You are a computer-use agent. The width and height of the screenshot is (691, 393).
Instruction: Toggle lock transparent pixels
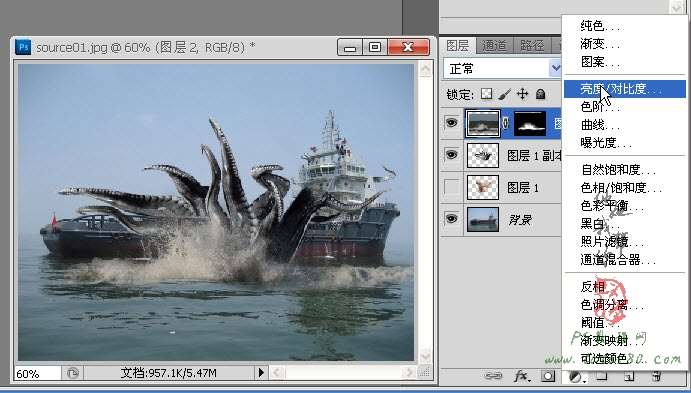(487, 94)
